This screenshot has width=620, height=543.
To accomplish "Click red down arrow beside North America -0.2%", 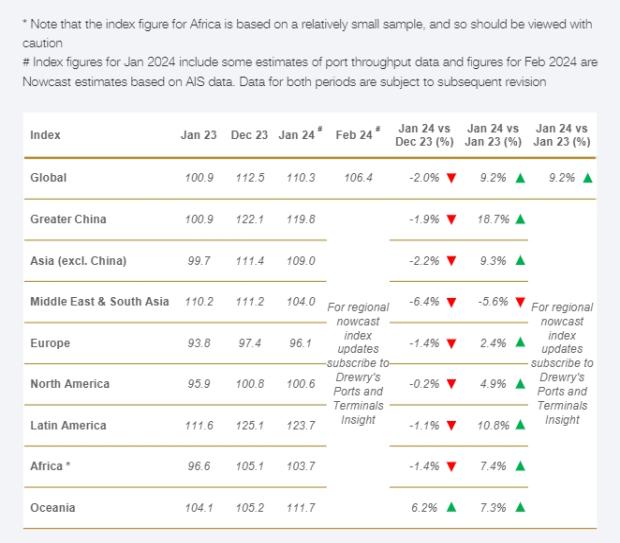I will (x=452, y=384).
